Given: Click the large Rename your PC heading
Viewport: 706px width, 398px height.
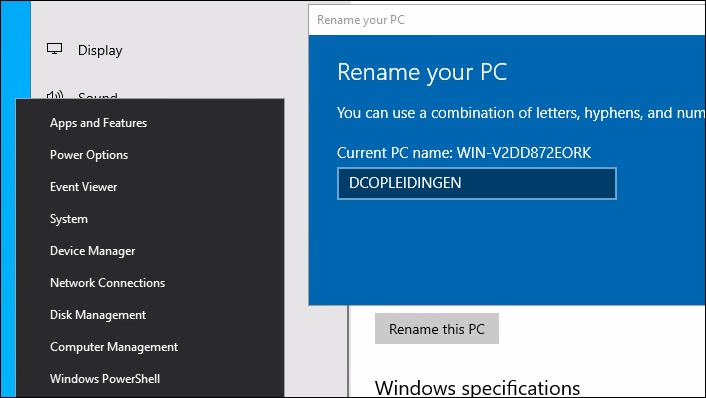Looking at the screenshot, I should tap(422, 72).
